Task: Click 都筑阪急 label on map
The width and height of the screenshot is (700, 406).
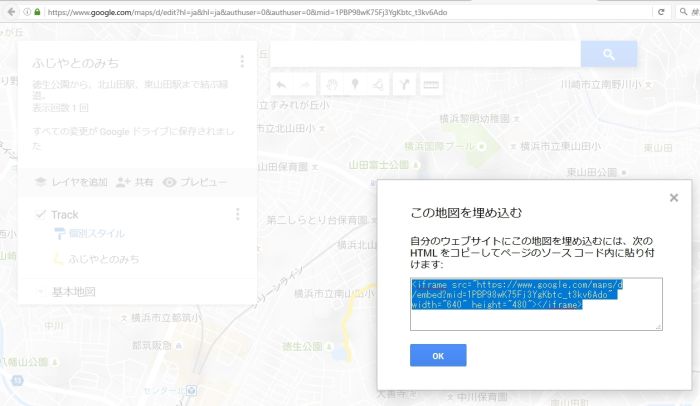Action: (152, 345)
